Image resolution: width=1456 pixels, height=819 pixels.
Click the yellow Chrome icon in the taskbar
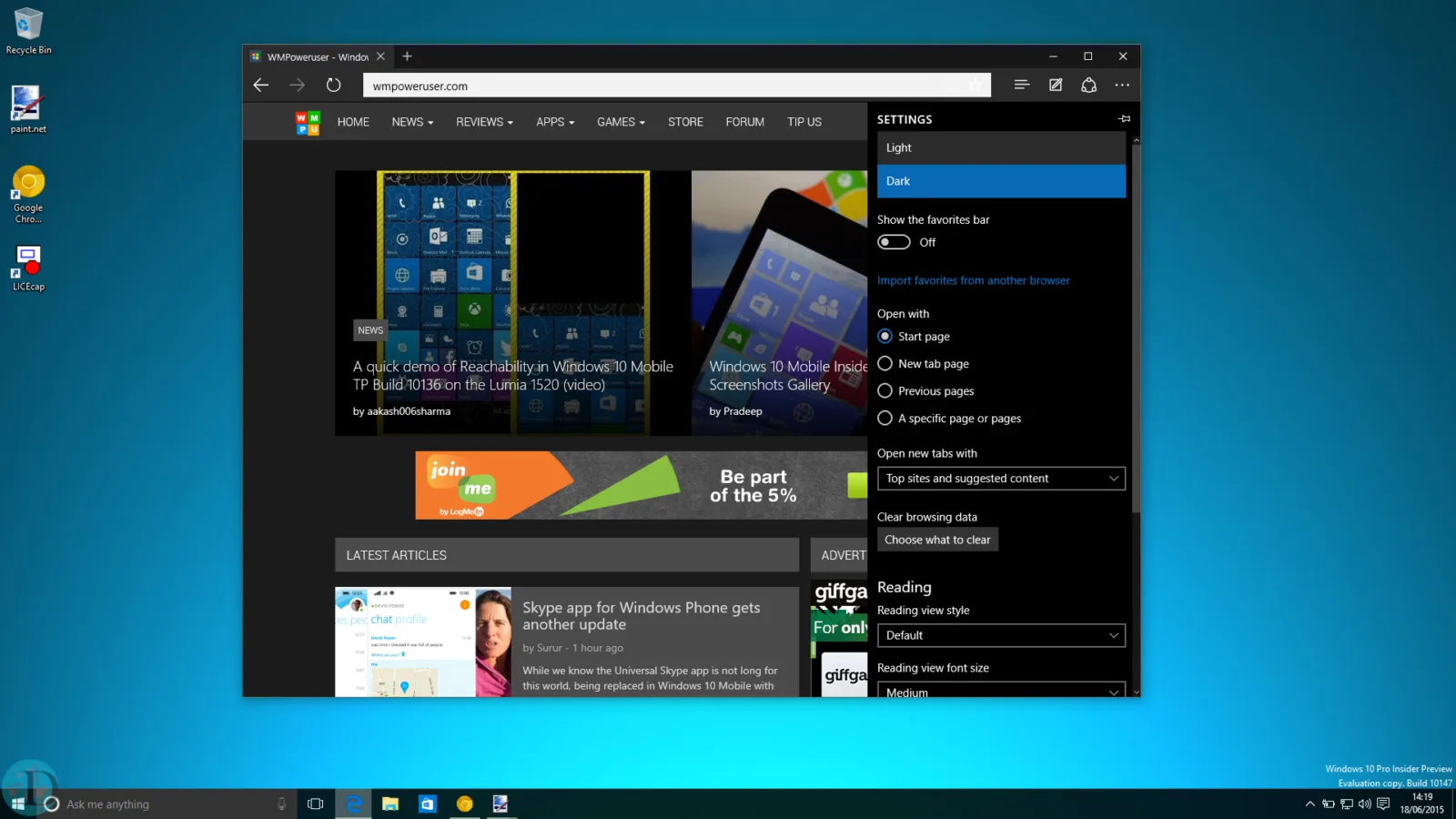pos(464,804)
